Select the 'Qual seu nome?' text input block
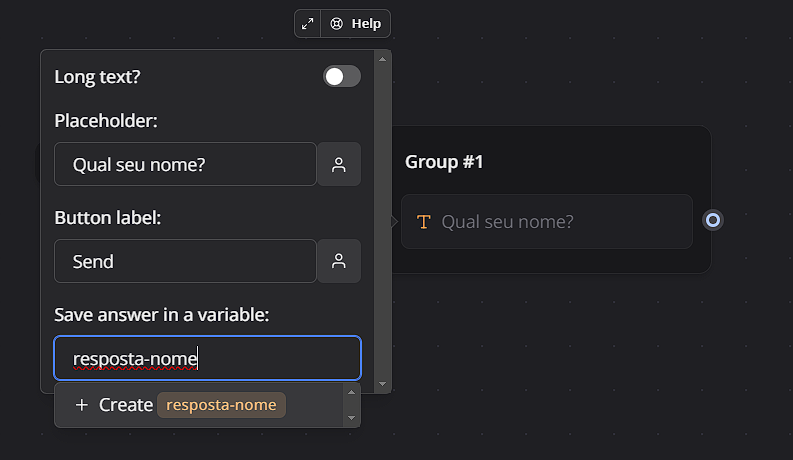This screenshot has height=460, width=793. coord(546,221)
